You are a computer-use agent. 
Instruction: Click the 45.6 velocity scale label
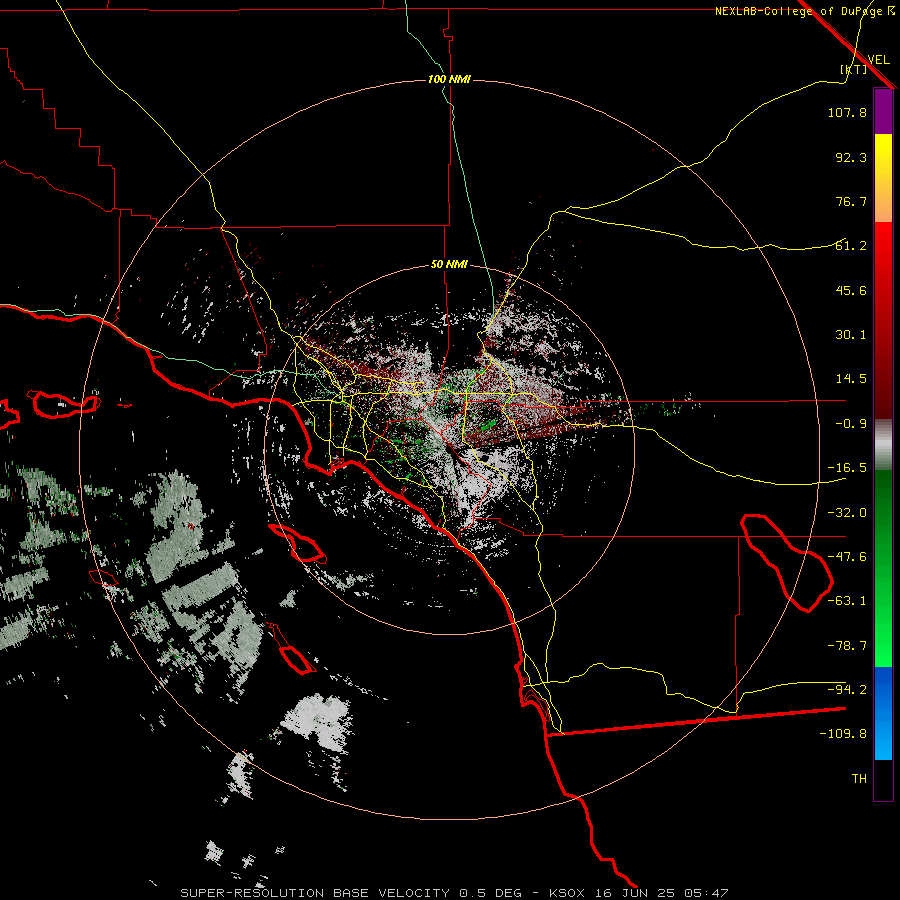851,290
